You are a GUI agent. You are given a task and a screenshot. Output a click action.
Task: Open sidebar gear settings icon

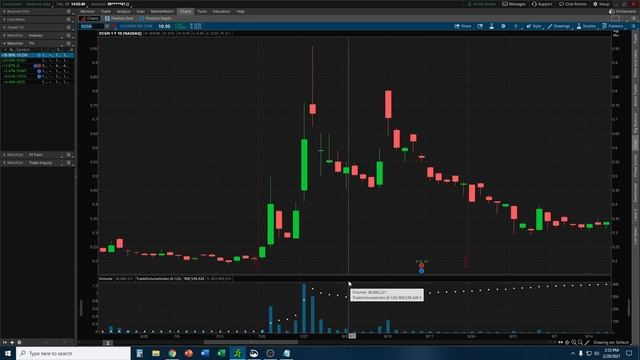tap(19, 342)
